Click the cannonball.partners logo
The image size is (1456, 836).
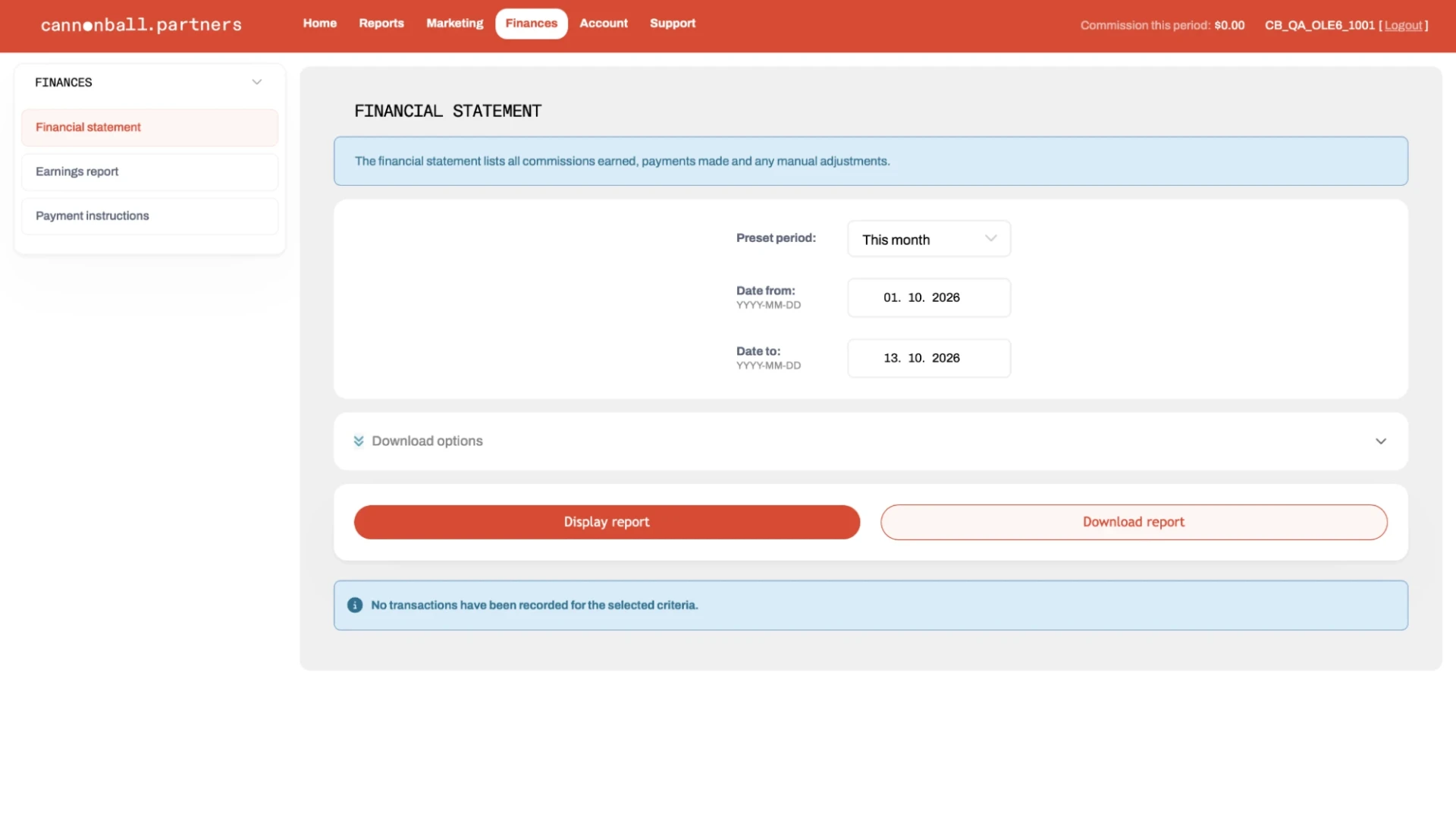click(x=141, y=25)
